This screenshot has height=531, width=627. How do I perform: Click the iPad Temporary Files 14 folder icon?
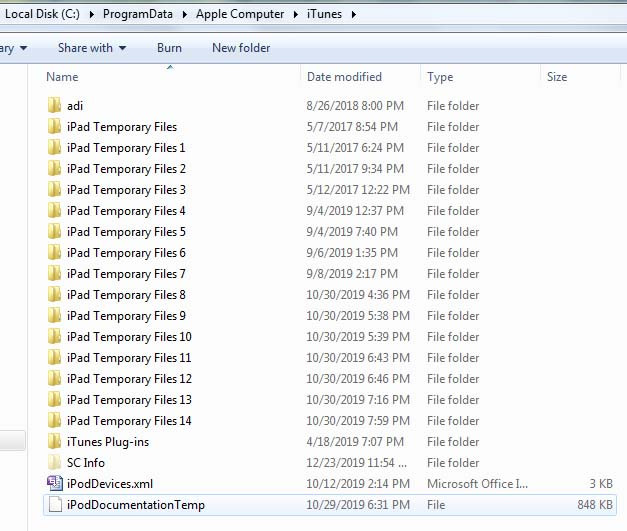tap(54, 421)
